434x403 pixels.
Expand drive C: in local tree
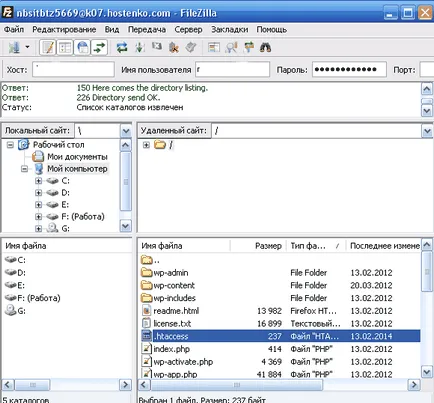pos(39,181)
